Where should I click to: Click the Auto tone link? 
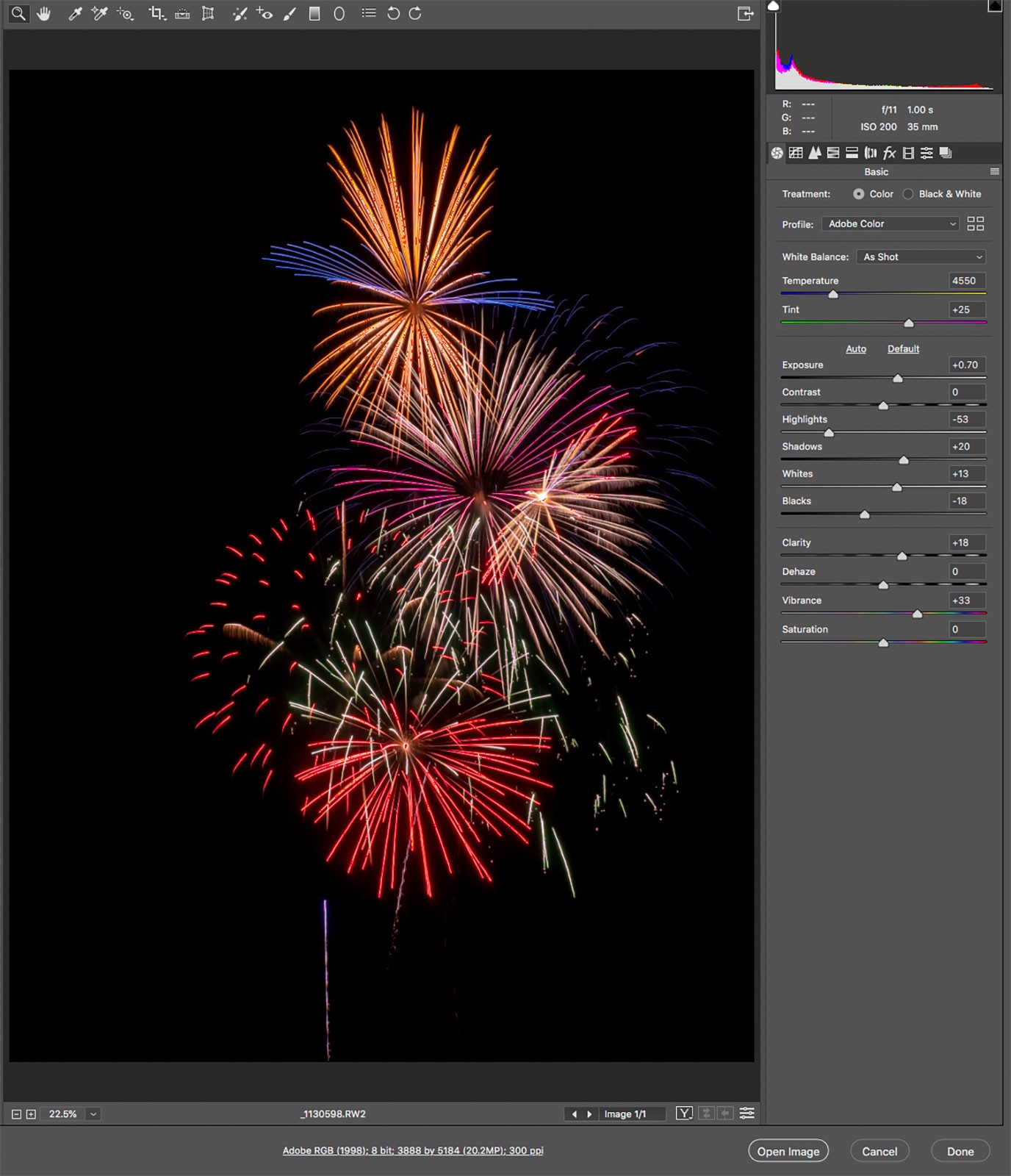855,349
